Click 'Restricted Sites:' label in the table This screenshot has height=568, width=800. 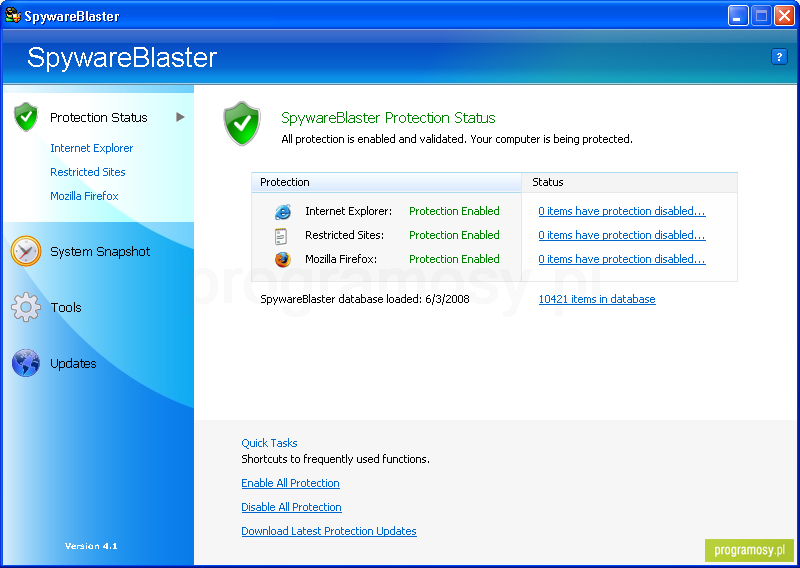(344, 235)
